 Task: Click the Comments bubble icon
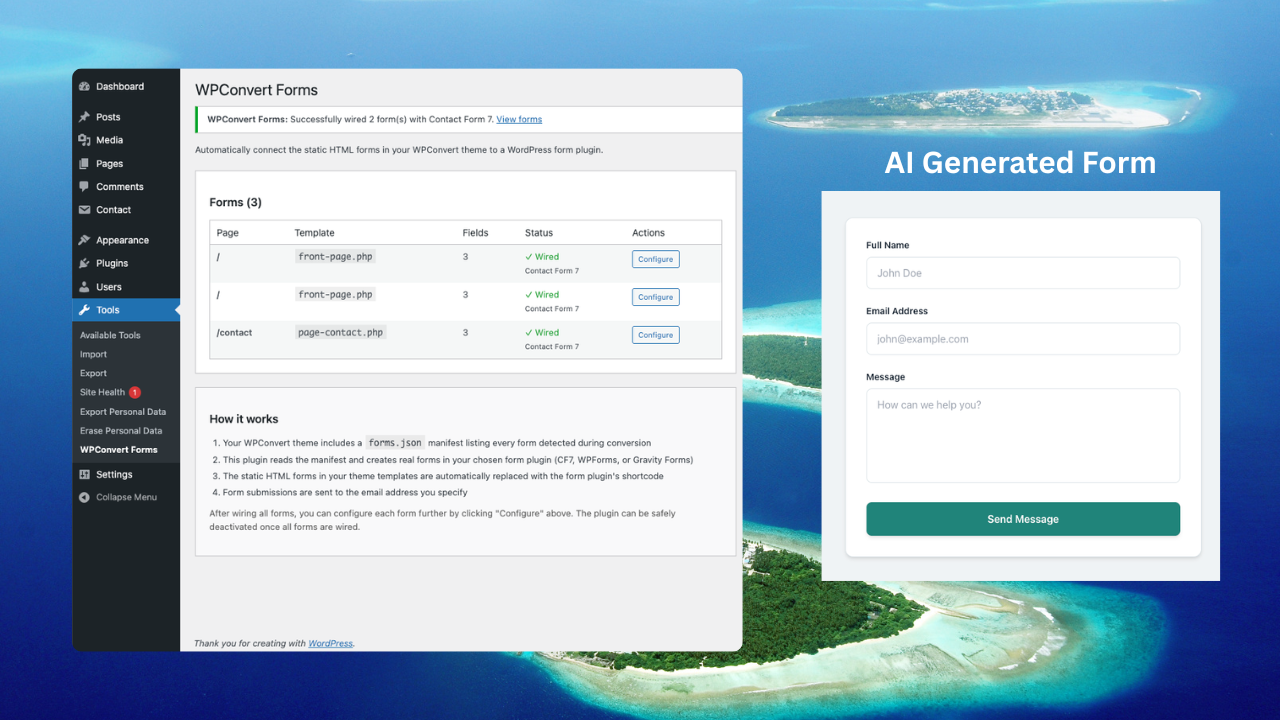tap(85, 187)
